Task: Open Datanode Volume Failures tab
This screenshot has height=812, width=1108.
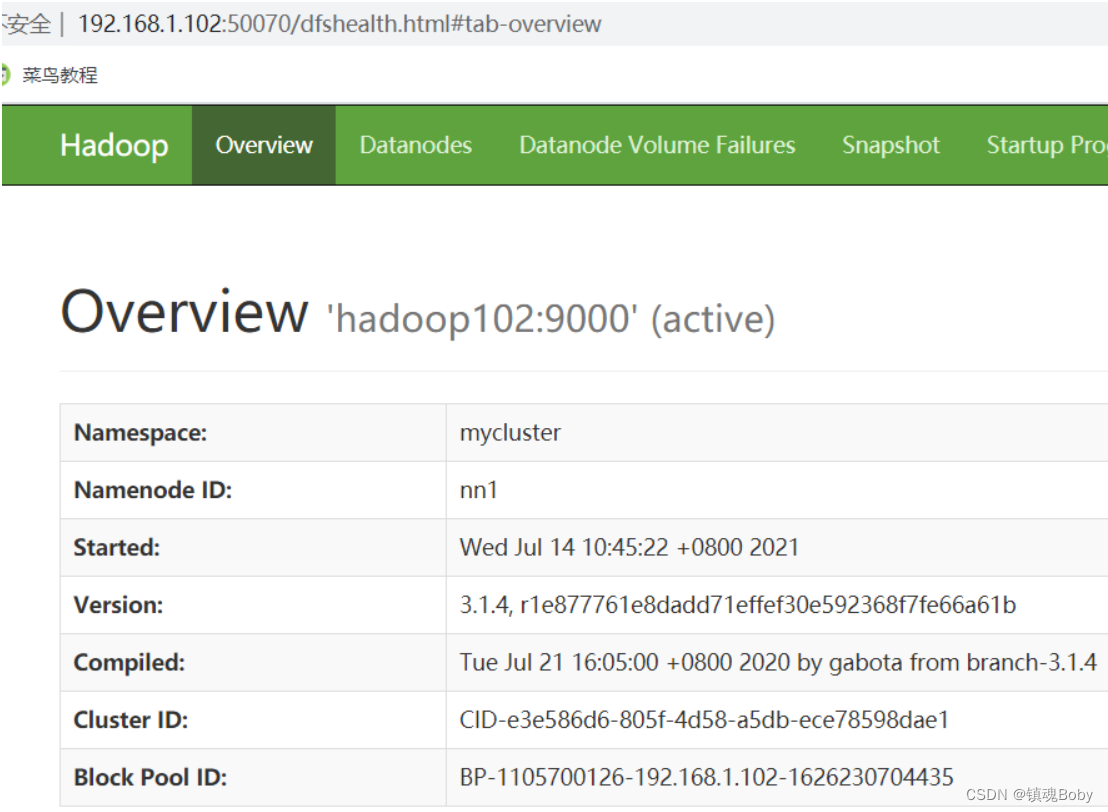Action: 657,145
